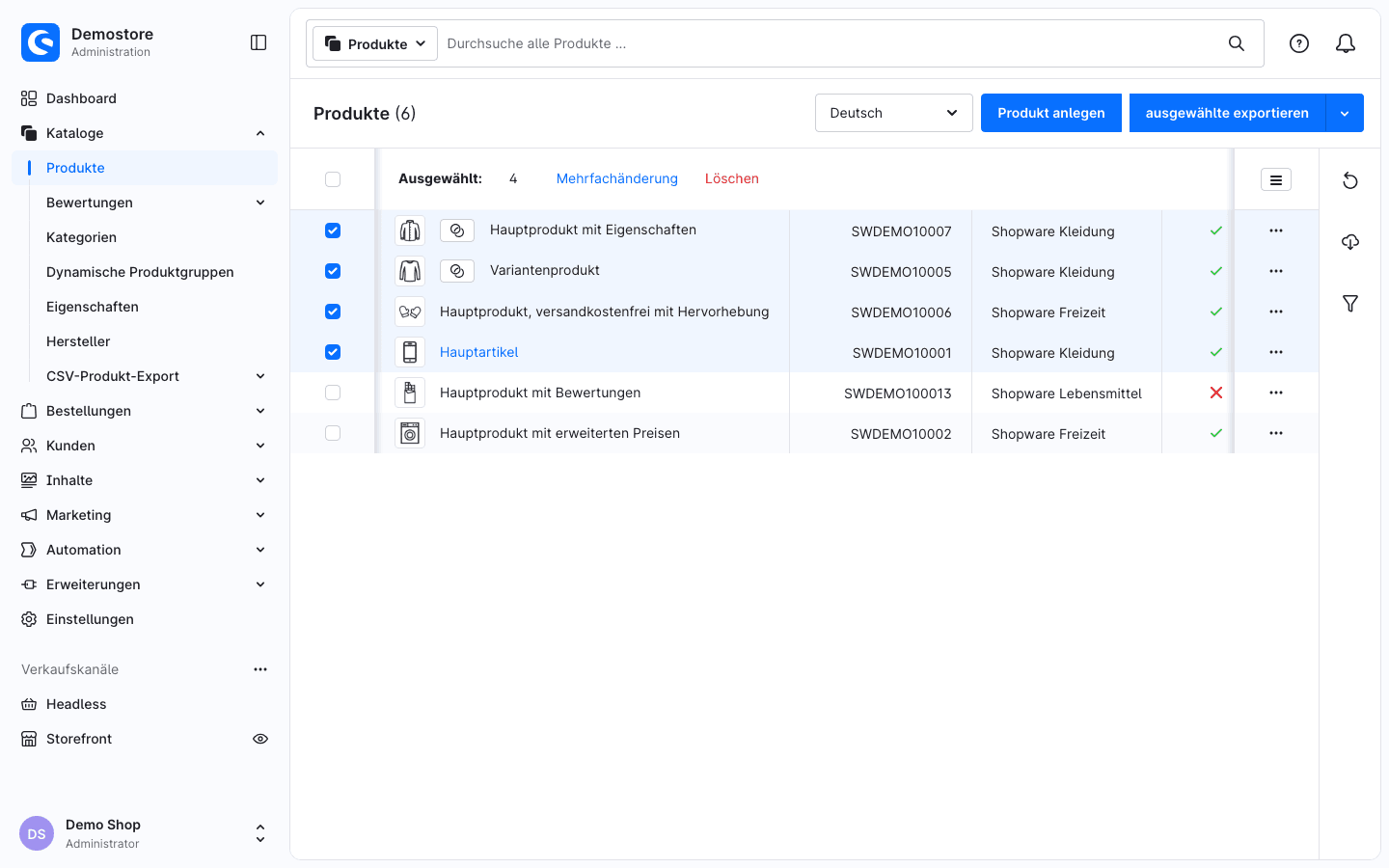
Task: Go to Kategorien in the sidebar
Action: click(x=81, y=237)
